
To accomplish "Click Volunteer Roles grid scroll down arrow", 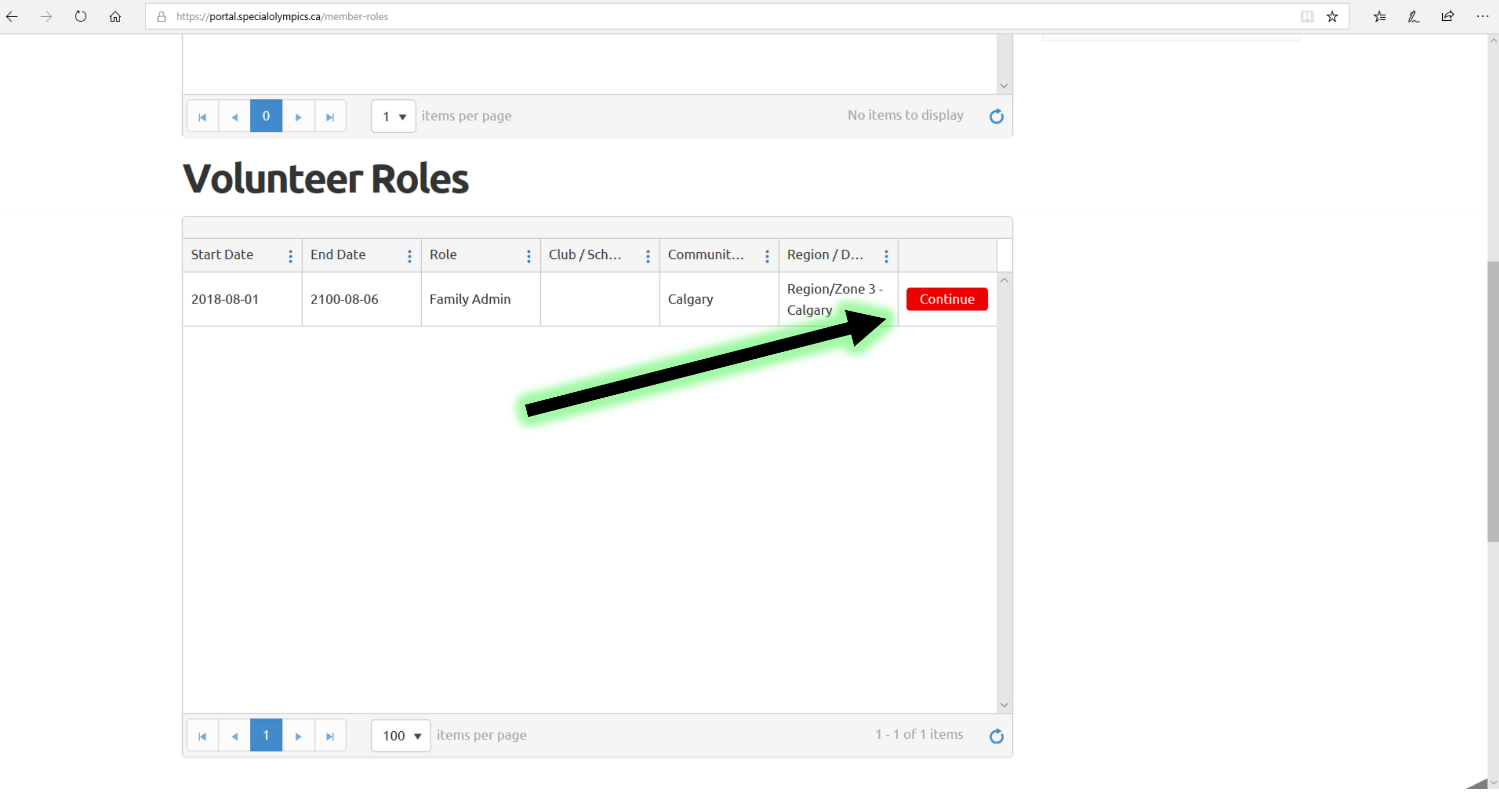I will (x=1005, y=705).
